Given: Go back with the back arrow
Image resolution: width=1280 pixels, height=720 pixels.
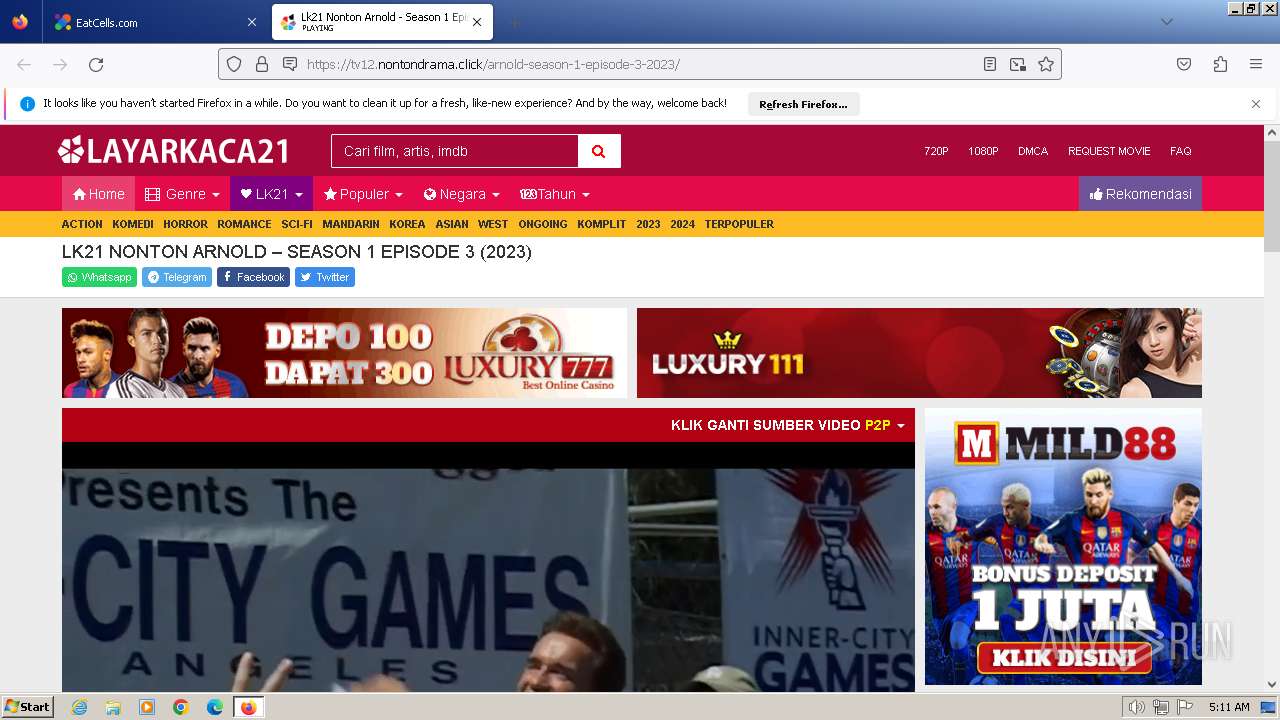Looking at the screenshot, I should [x=24, y=64].
